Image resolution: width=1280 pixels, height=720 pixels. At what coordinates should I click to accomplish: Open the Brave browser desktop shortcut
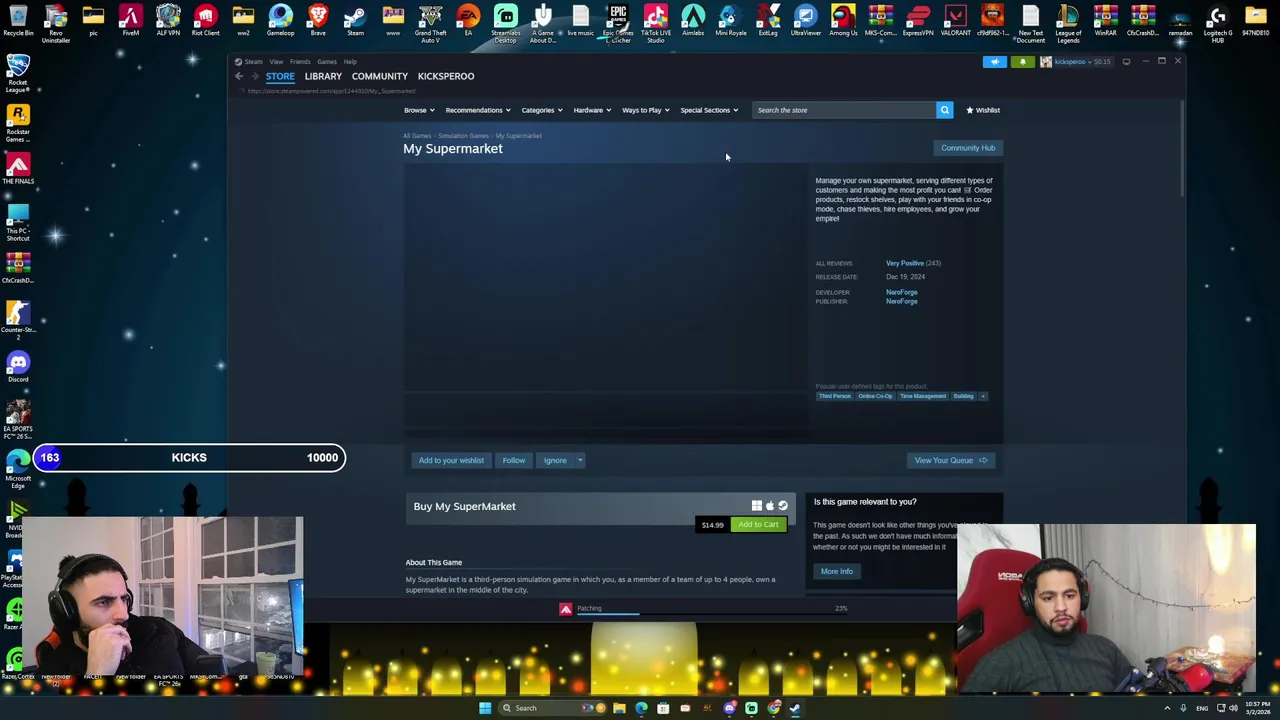tap(318, 20)
